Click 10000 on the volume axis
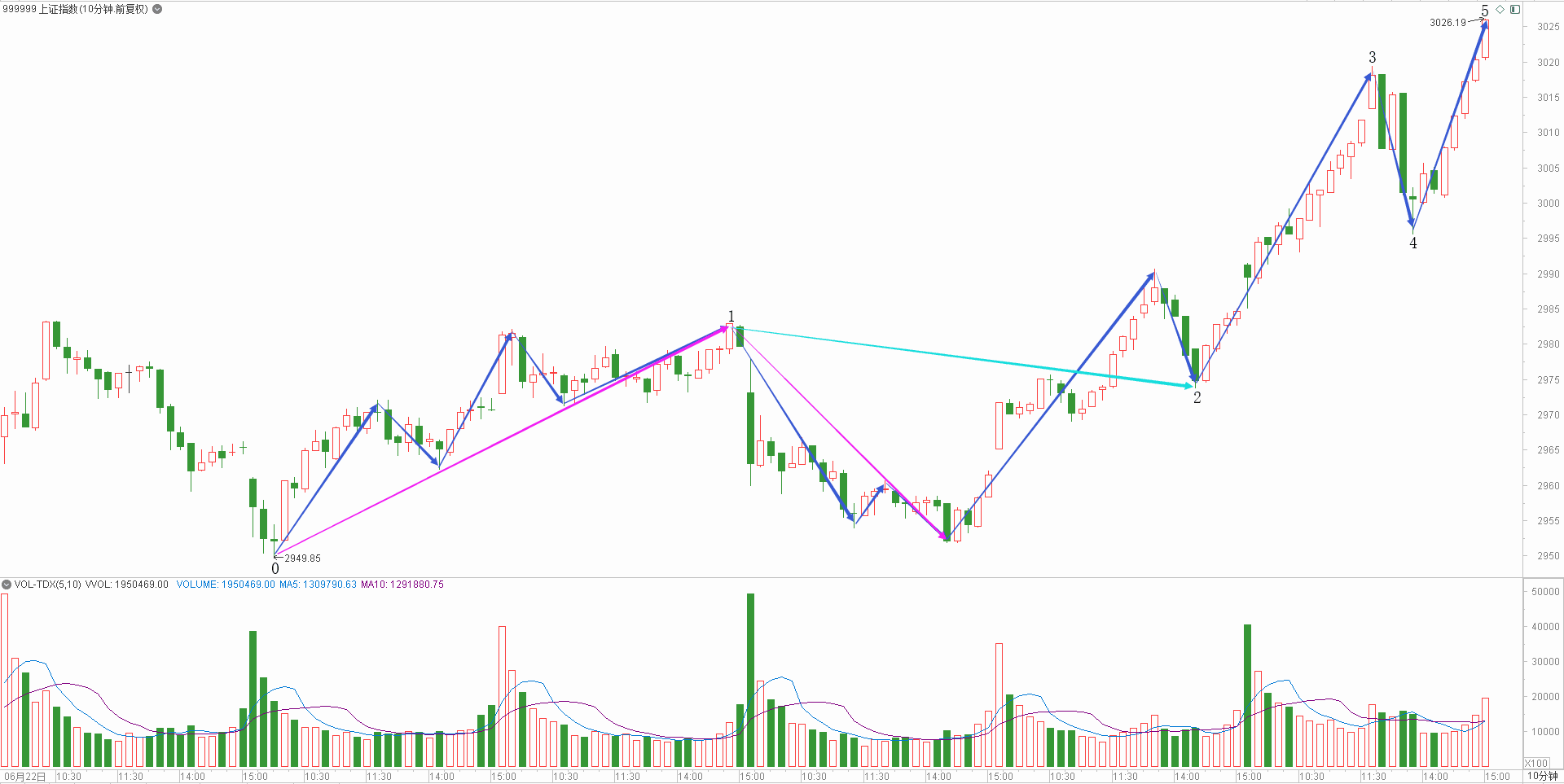Viewport: 1564px width, 784px height. point(1546,732)
